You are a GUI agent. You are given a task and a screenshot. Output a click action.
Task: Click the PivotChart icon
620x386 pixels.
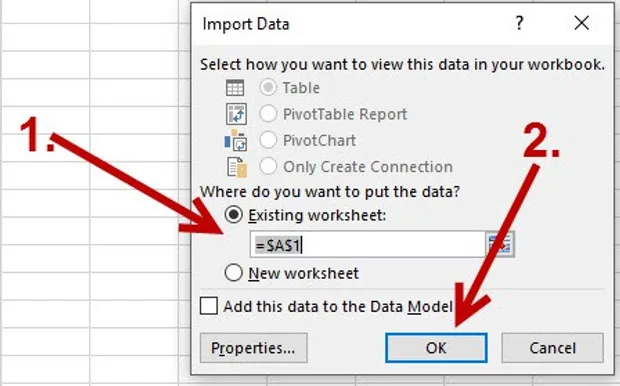tap(236, 140)
